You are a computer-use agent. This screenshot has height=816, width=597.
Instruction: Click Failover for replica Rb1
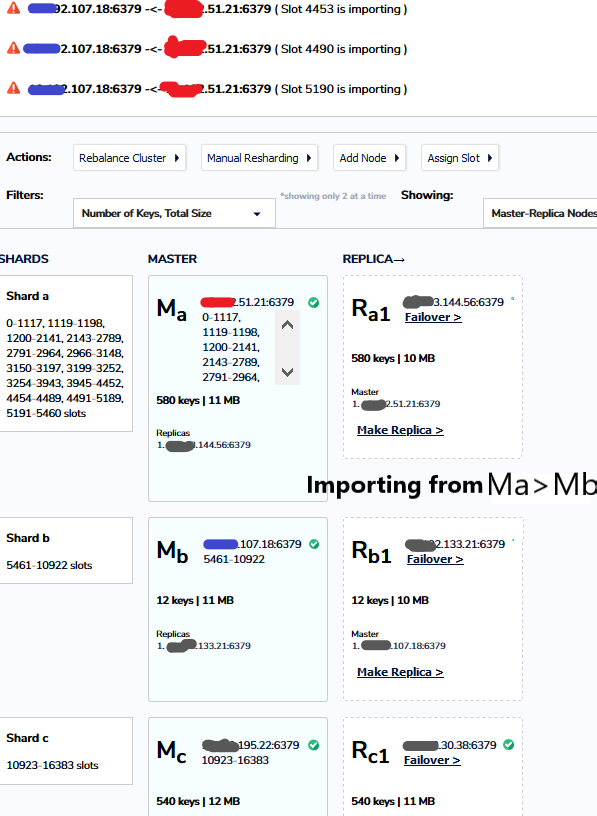433,558
